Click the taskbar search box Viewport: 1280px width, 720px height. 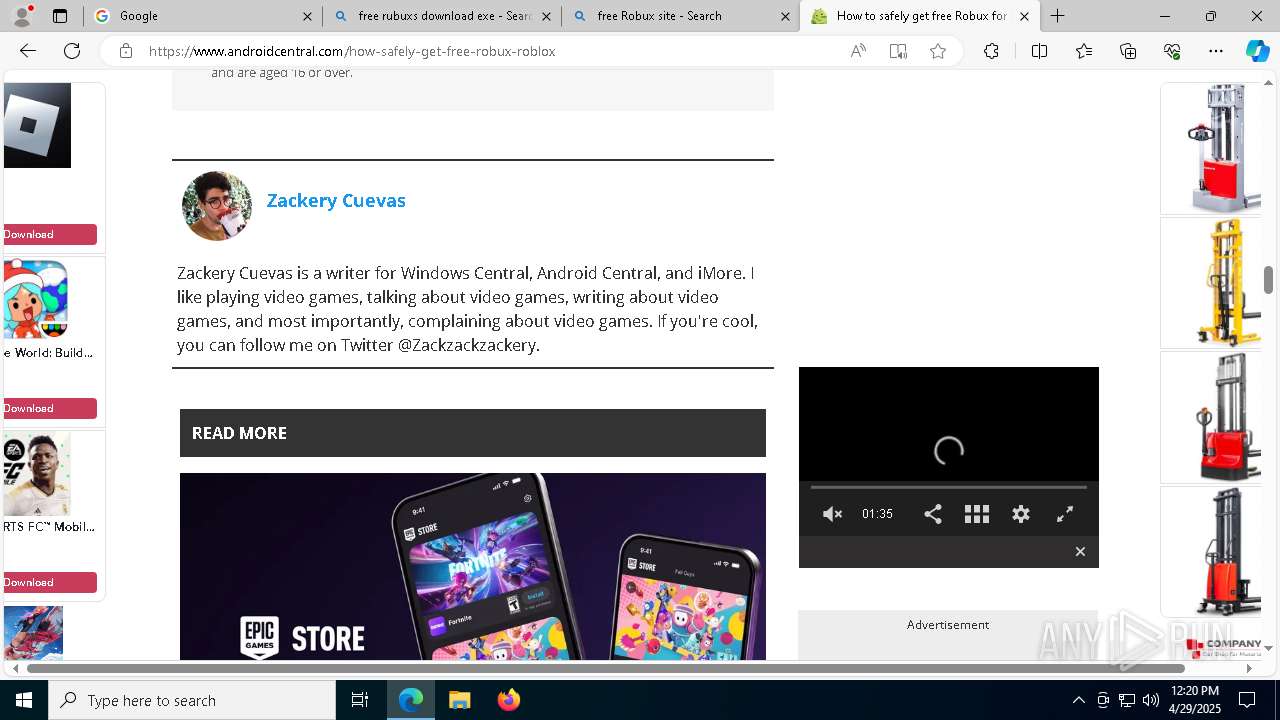(x=192, y=700)
